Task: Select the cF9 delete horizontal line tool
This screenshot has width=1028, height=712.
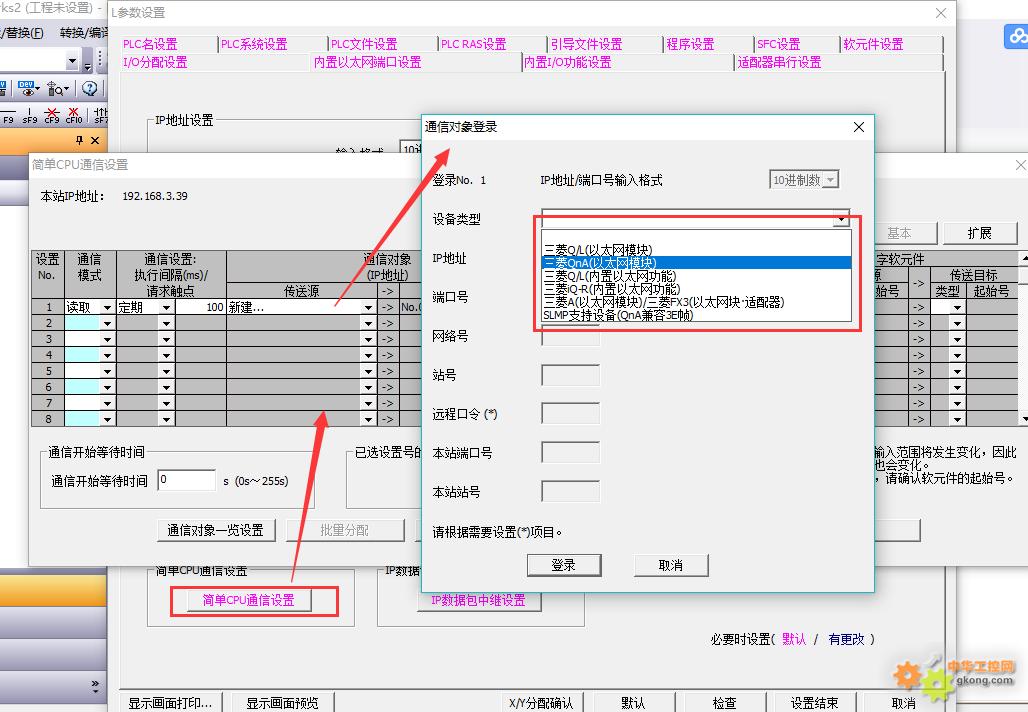Action: pyautogui.click(x=52, y=116)
